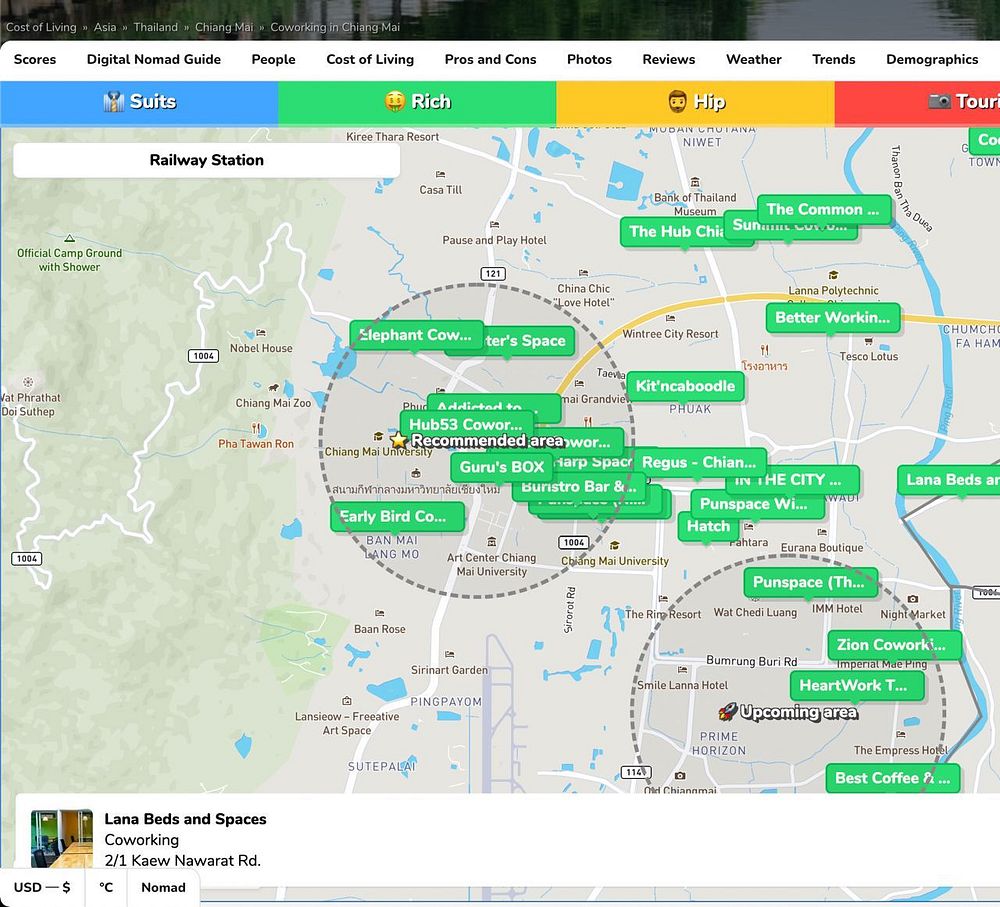Click the Suits neighborhood filter

tap(139, 102)
